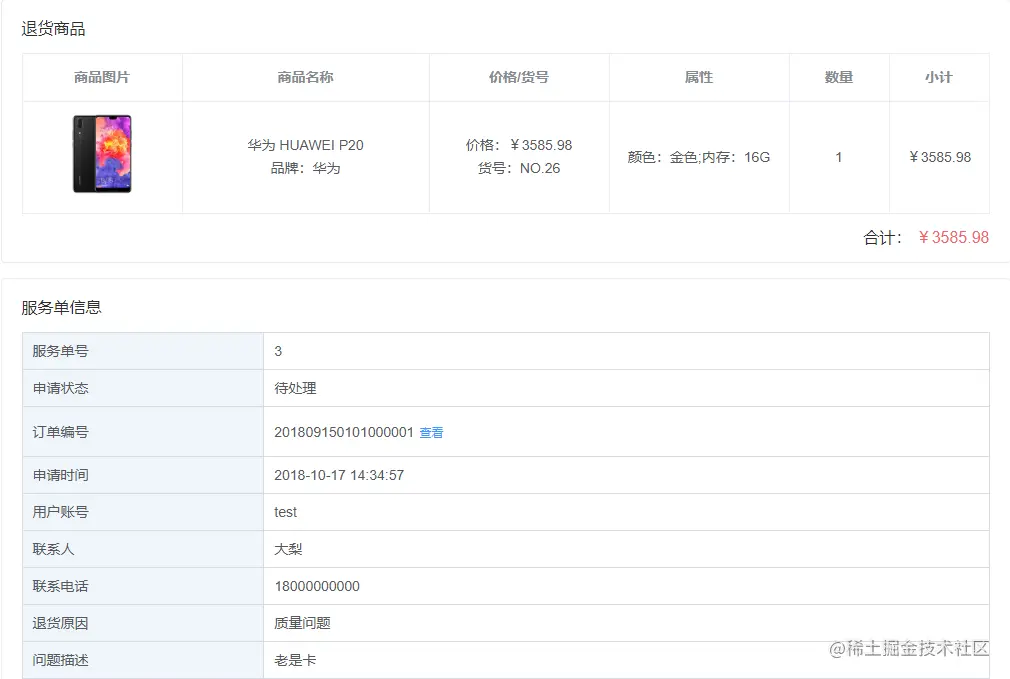Viewport: 1010px width, 679px height.
Task: Select product name 华为 HUAWEI P20
Action: point(305,145)
